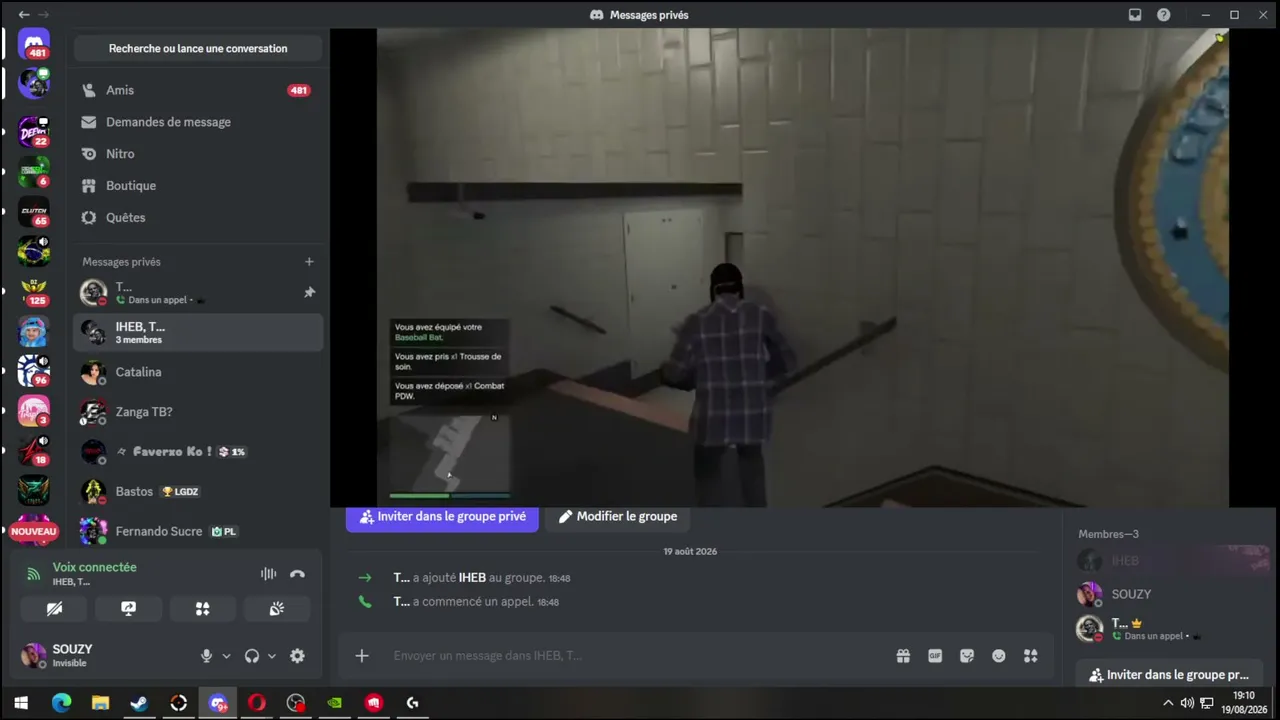This screenshot has height=720, width=1280.
Task: Open Opera browser from taskbar
Action: coord(257,703)
